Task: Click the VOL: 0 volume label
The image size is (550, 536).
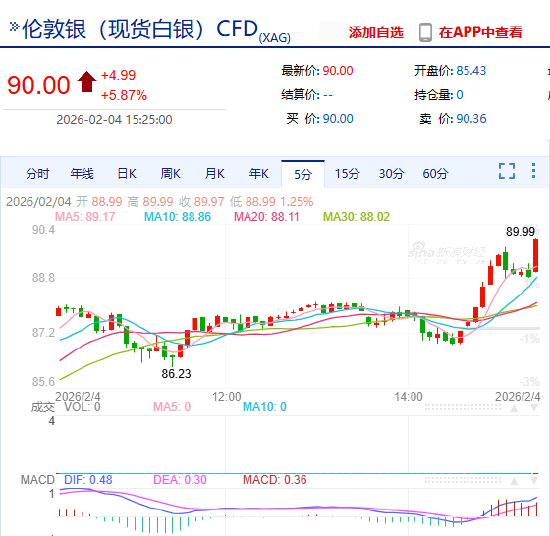Action: click(x=82, y=407)
